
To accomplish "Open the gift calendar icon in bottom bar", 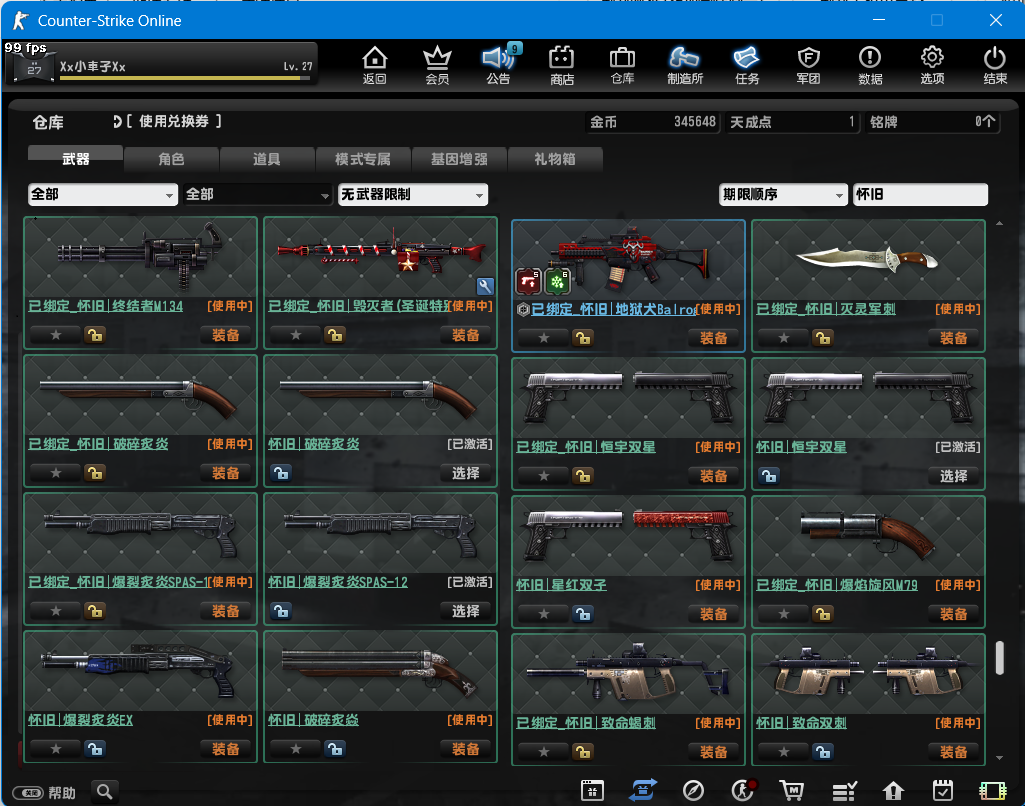I will pos(592,790).
